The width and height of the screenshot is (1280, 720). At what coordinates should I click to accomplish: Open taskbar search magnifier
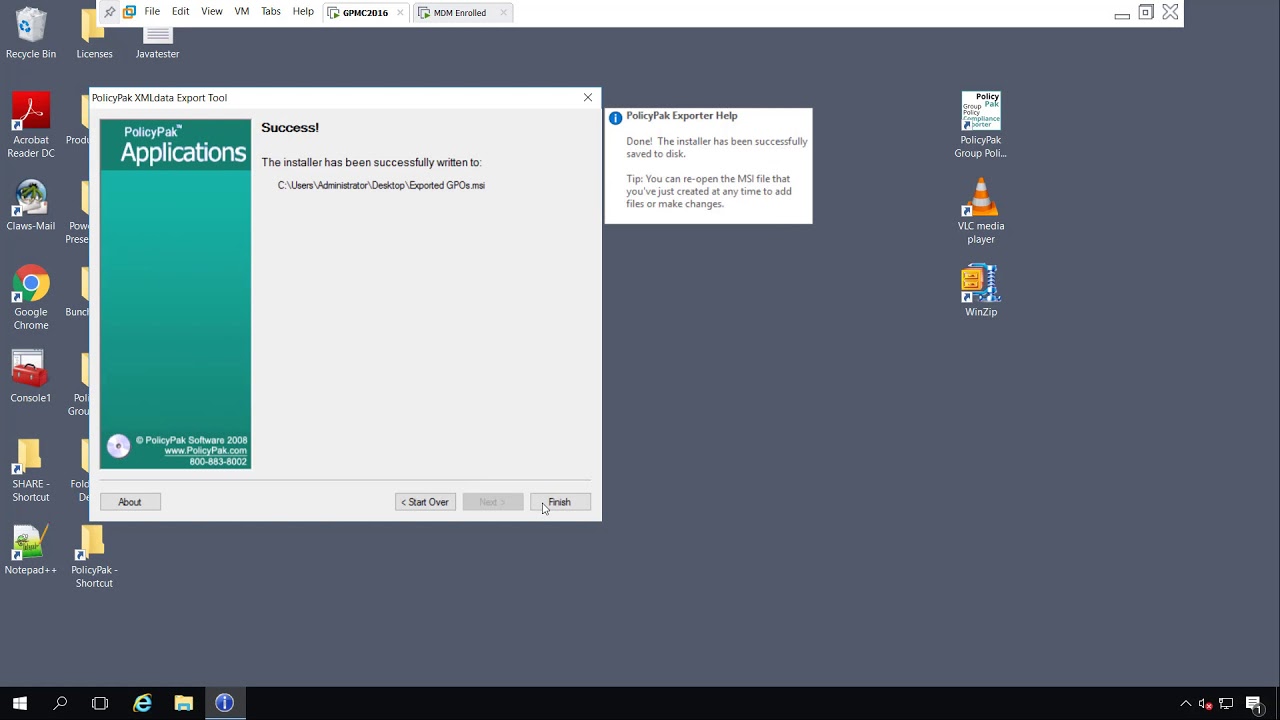coord(60,703)
